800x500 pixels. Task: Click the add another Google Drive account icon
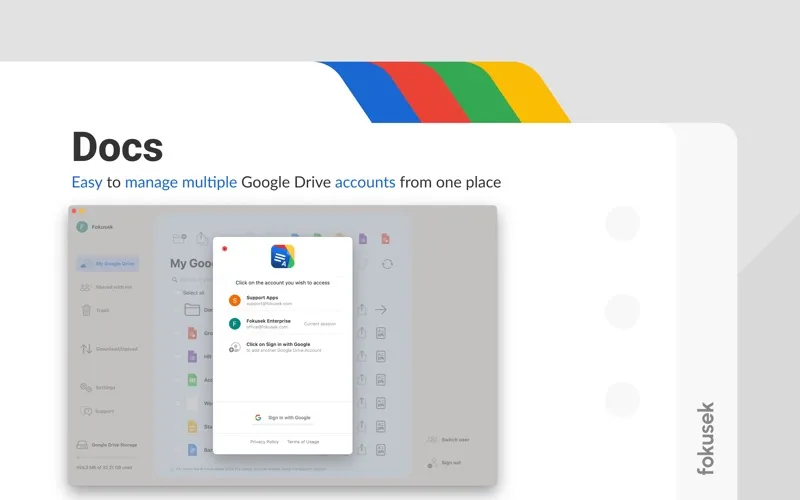click(x=234, y=347)
